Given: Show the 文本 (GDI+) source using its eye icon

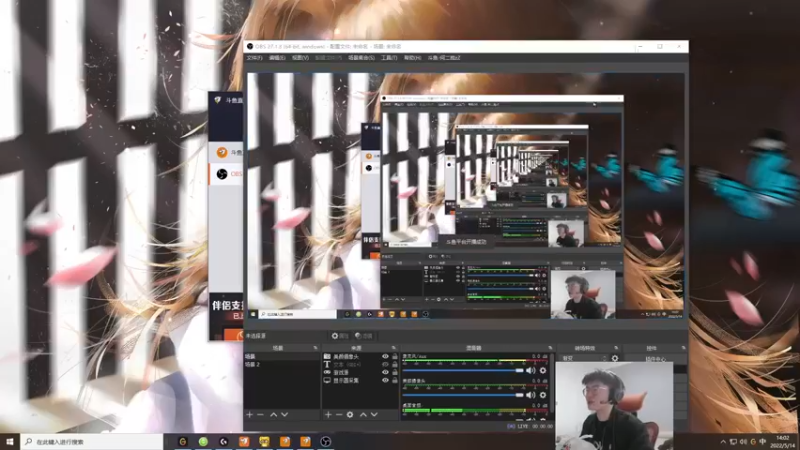Looking at the screenshot, I should [385, 365].
